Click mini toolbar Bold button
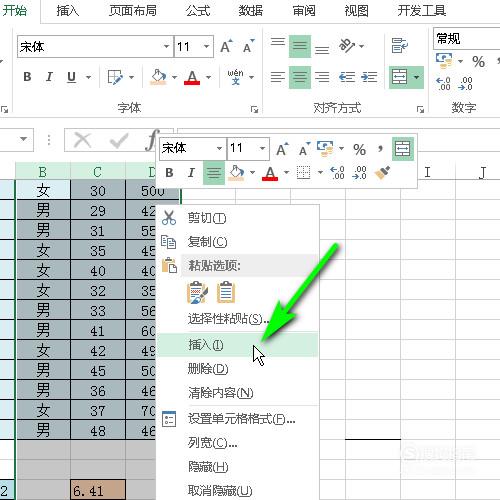This screenshot has height=500, width=500. pos(169,173)
